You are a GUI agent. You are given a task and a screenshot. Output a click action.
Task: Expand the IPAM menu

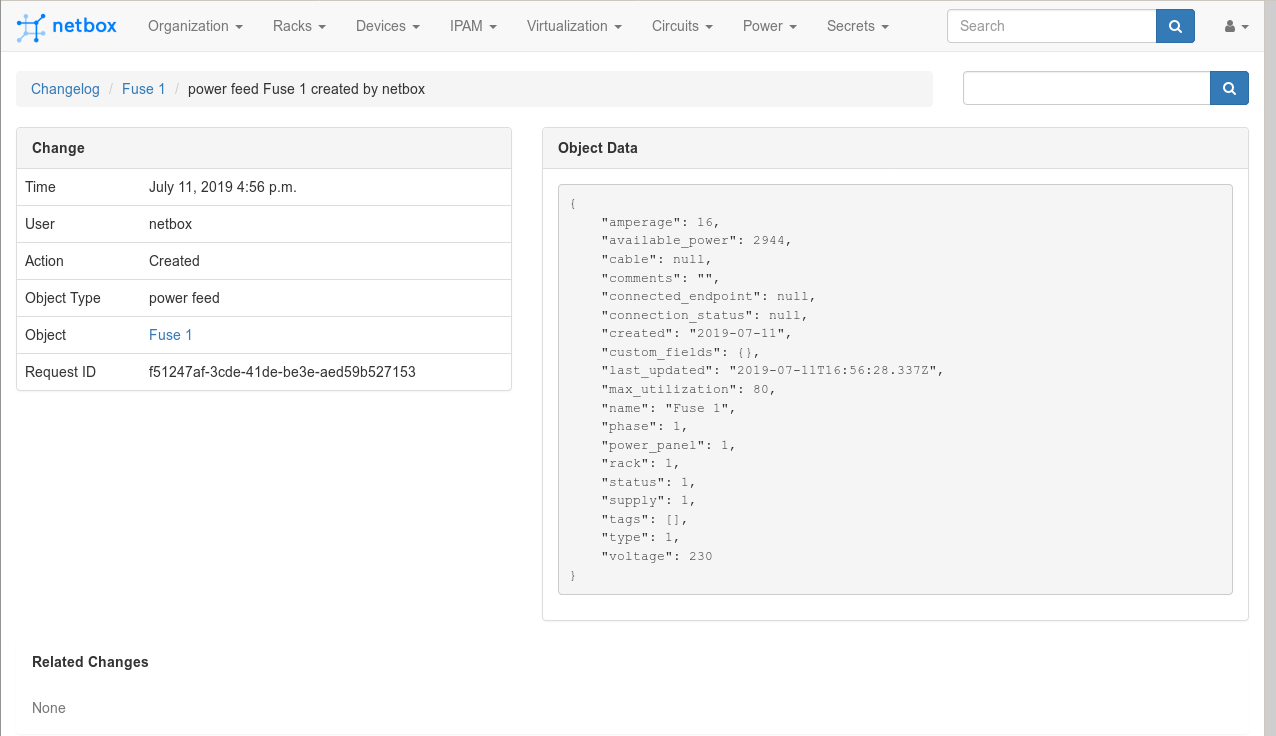pos(473,26)
